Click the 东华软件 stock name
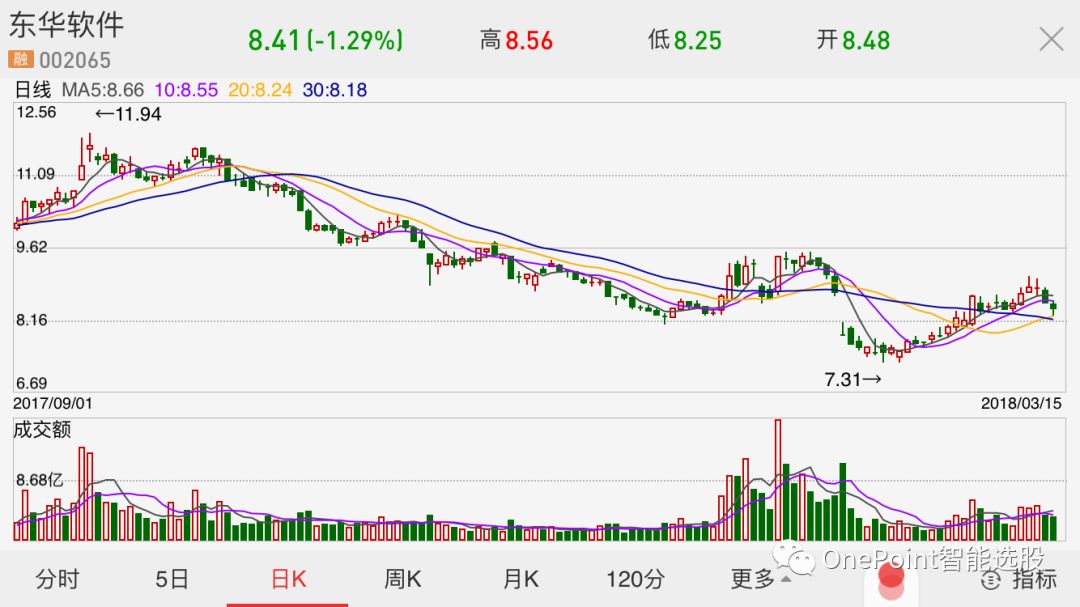This screenshot has height=607, width=1080. (66, 25)
